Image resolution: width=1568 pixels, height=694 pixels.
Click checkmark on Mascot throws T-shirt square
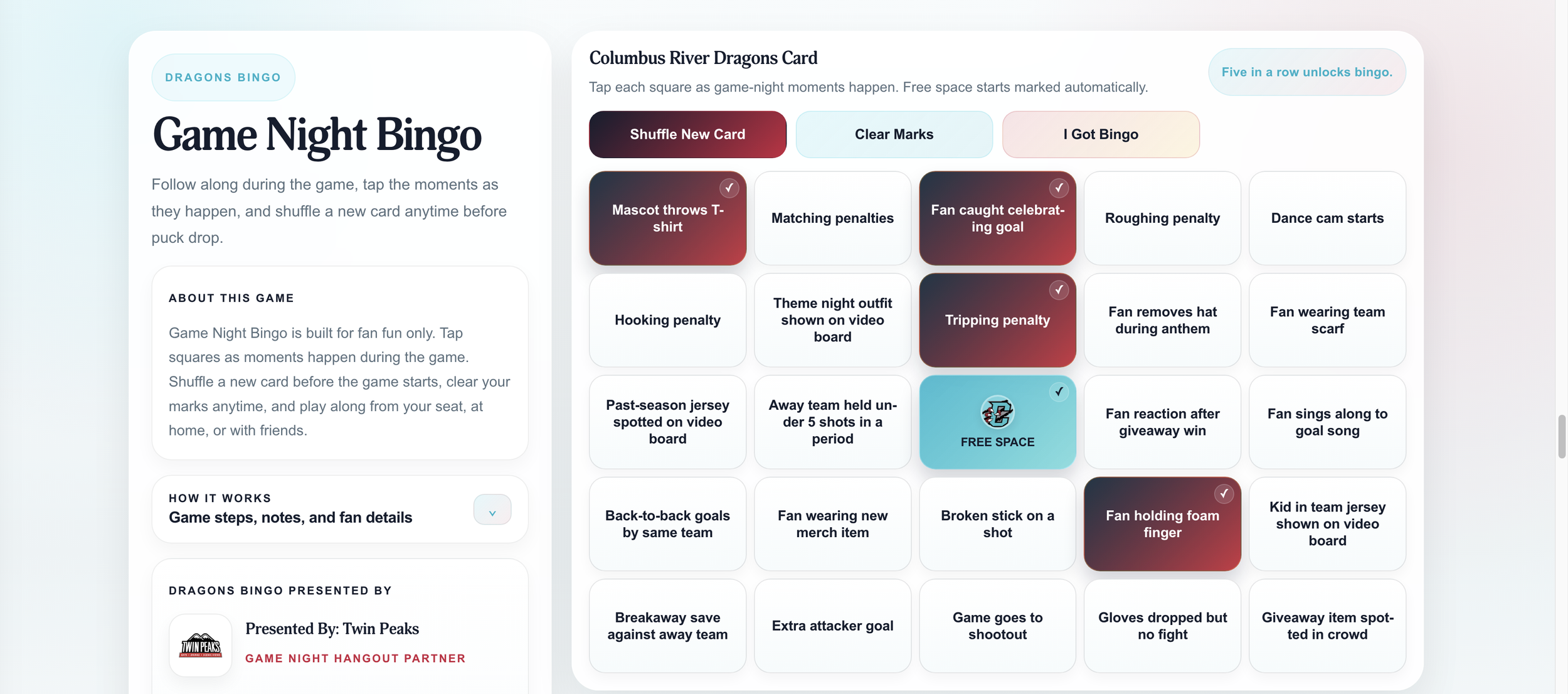729,188
